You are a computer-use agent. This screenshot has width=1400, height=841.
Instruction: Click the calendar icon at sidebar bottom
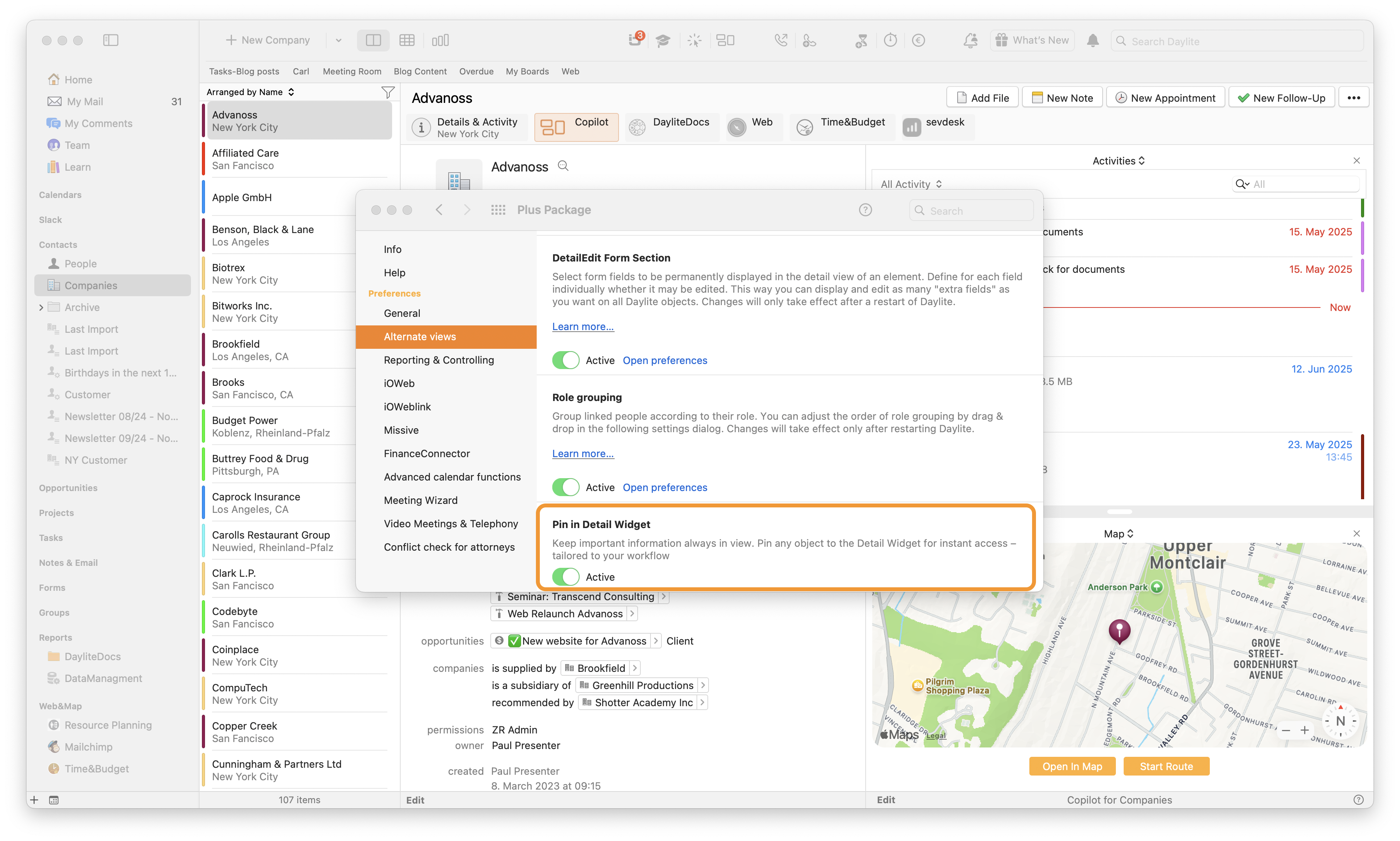pyautogui.click(x=54, y=800)
